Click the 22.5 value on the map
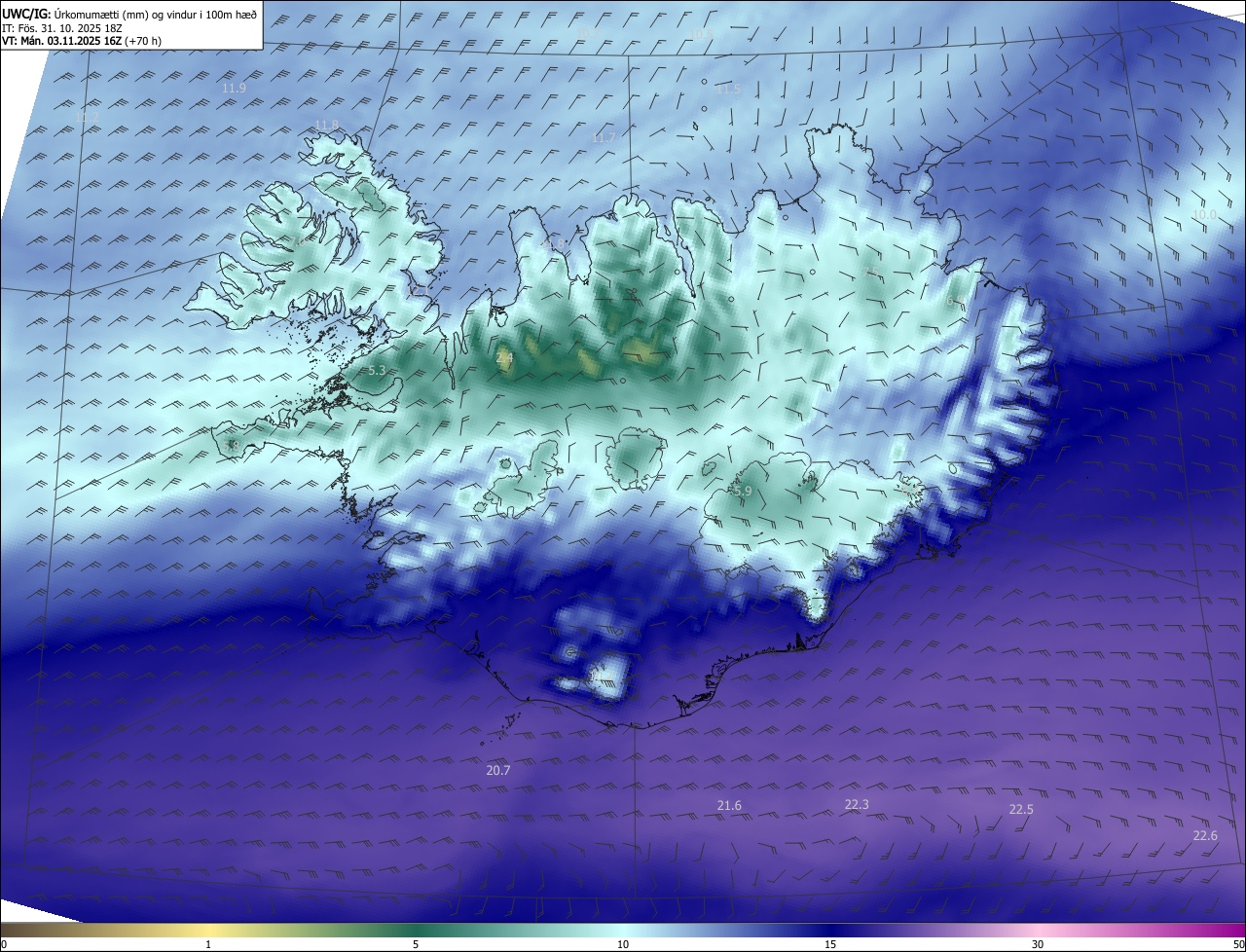Image resolution: width=1246 pixels, height=952 pixels. [1021, 810]
